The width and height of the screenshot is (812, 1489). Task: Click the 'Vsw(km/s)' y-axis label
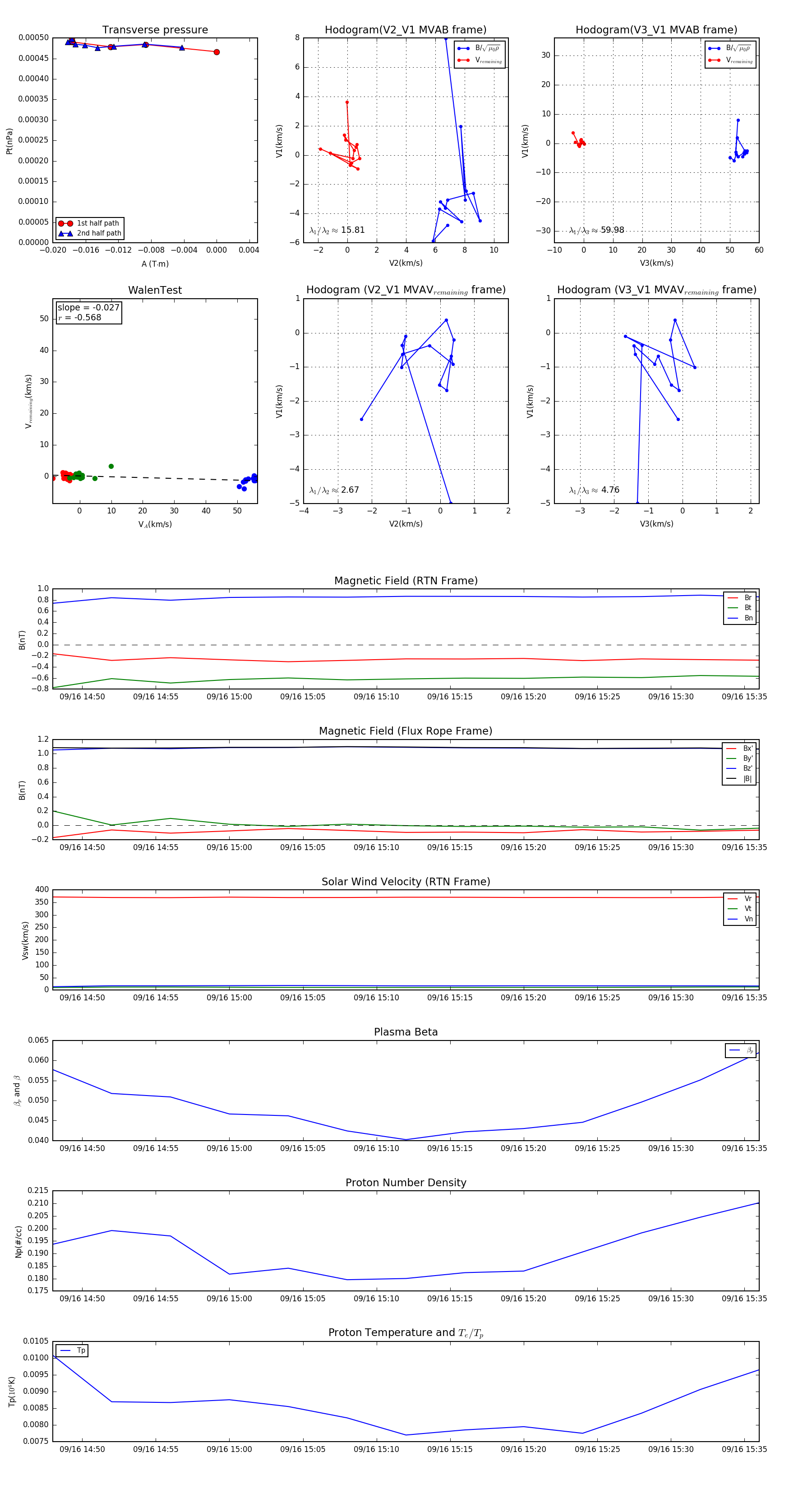click(25, 940)
